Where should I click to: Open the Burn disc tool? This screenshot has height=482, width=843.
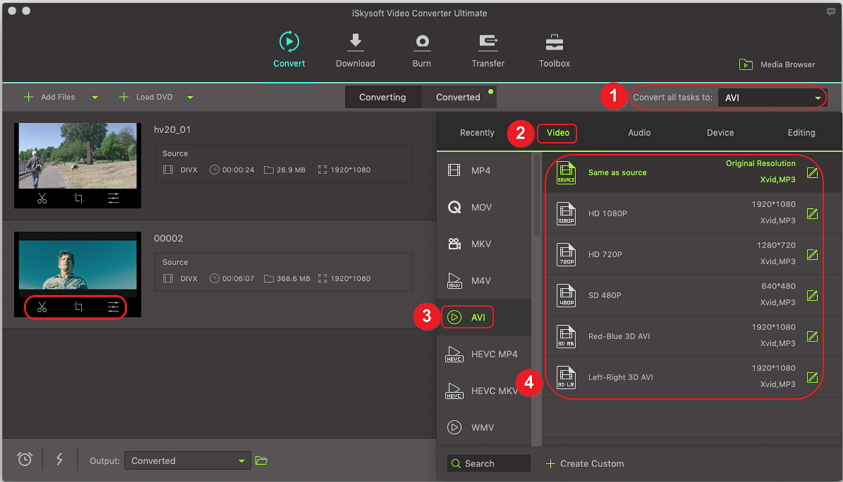coord(422,42)
